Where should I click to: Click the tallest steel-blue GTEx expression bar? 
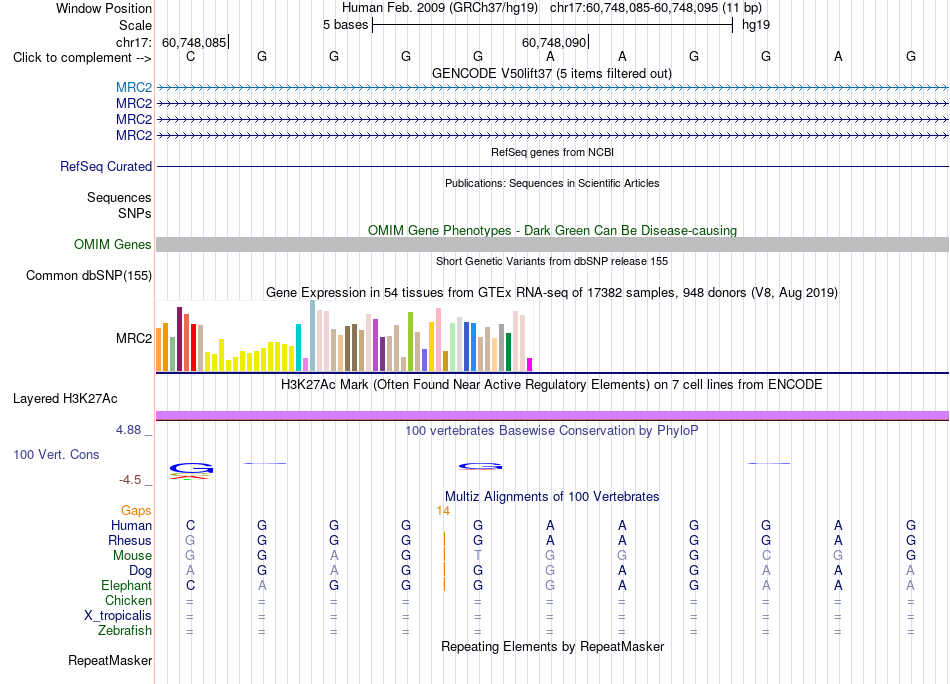pos(313,336)
